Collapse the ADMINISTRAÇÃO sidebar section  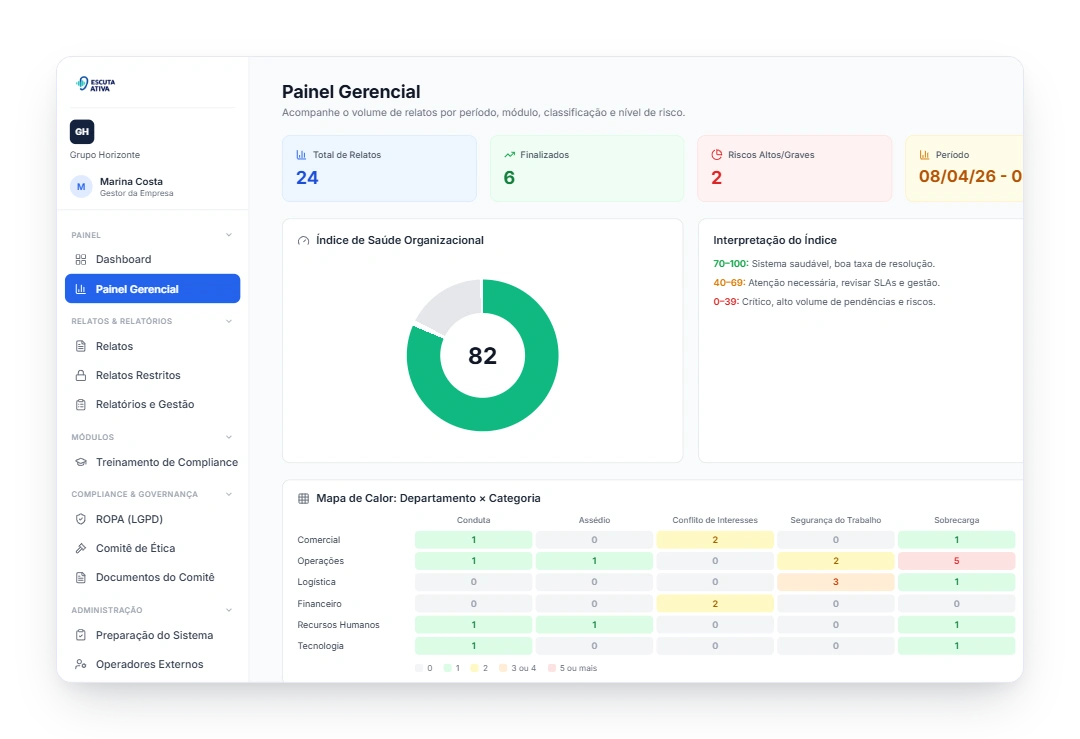tap(229, 610)
